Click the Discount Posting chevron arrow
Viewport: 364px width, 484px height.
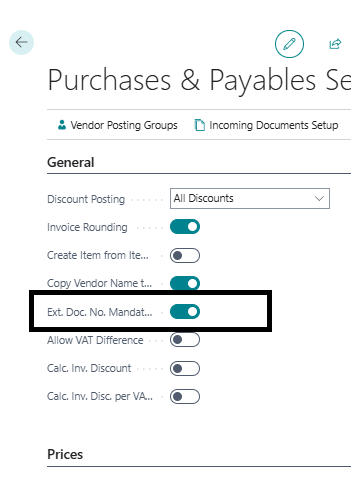(319, 198)
